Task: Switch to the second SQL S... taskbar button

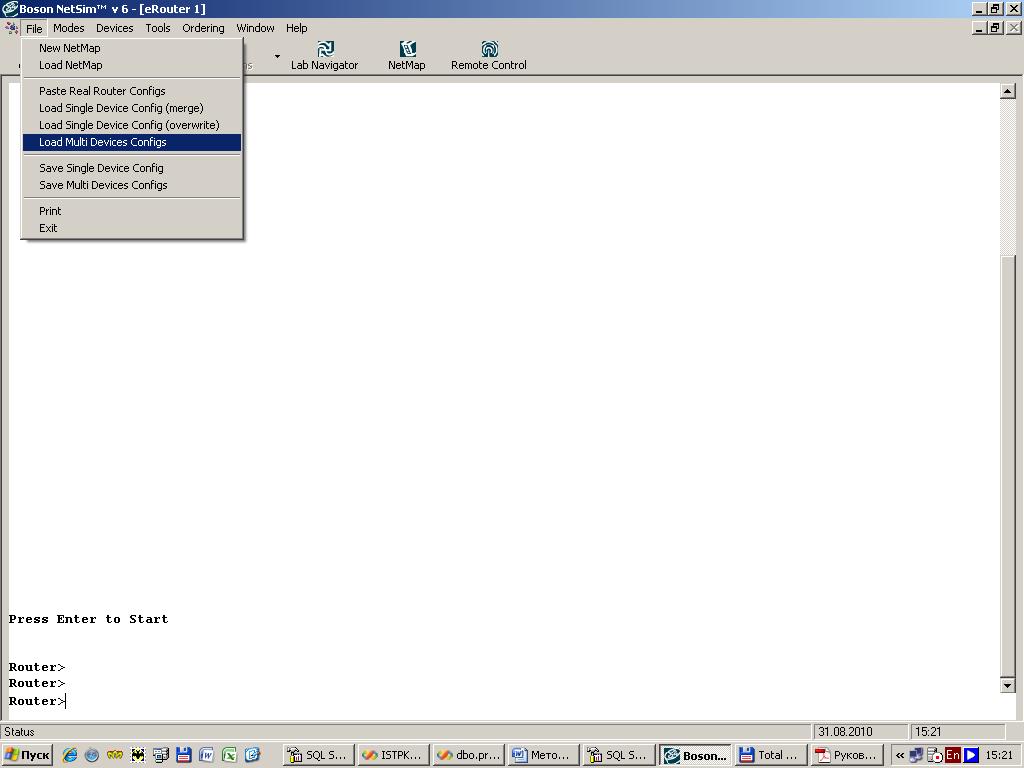Action: 619,755
